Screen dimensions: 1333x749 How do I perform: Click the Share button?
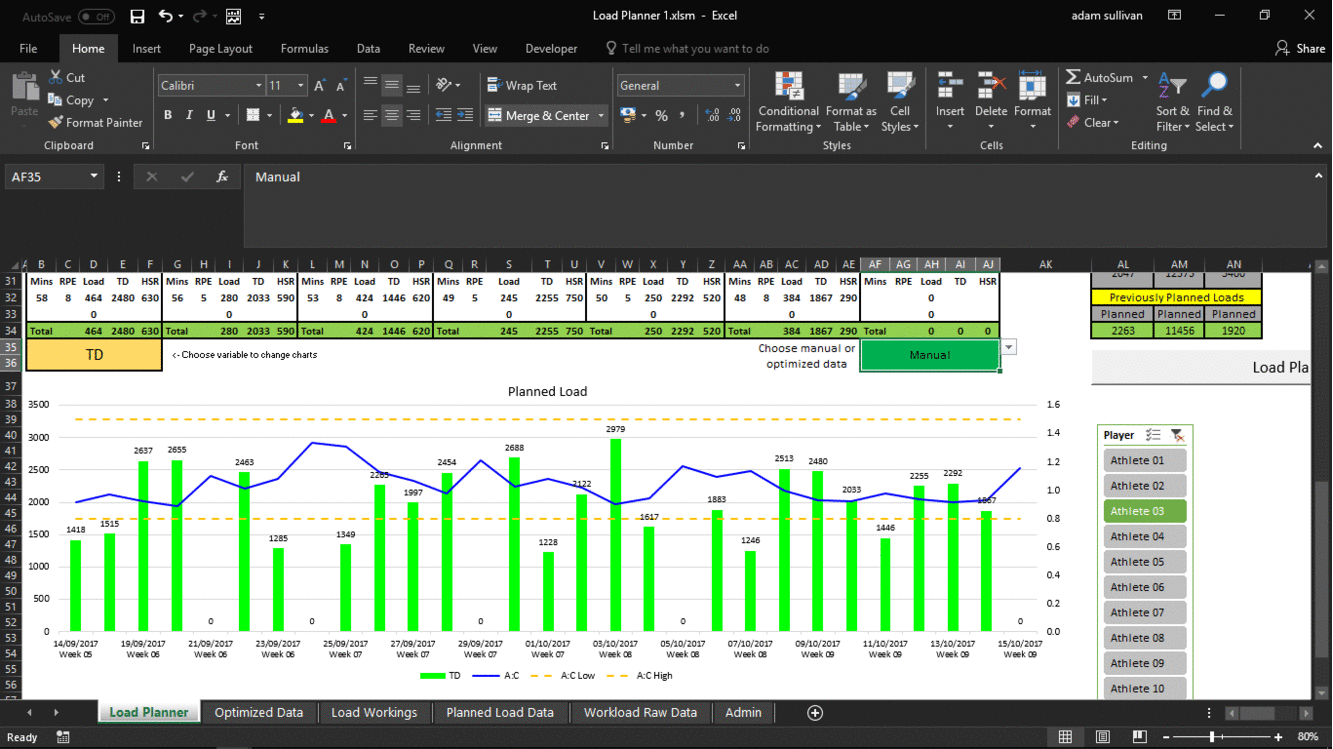click(1299, 48)
